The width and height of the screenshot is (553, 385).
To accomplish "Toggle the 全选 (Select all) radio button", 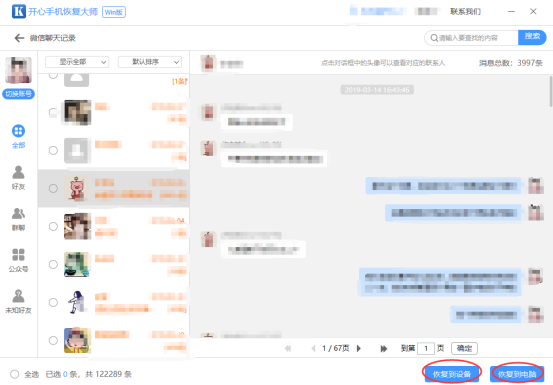I will coord(14,374).
